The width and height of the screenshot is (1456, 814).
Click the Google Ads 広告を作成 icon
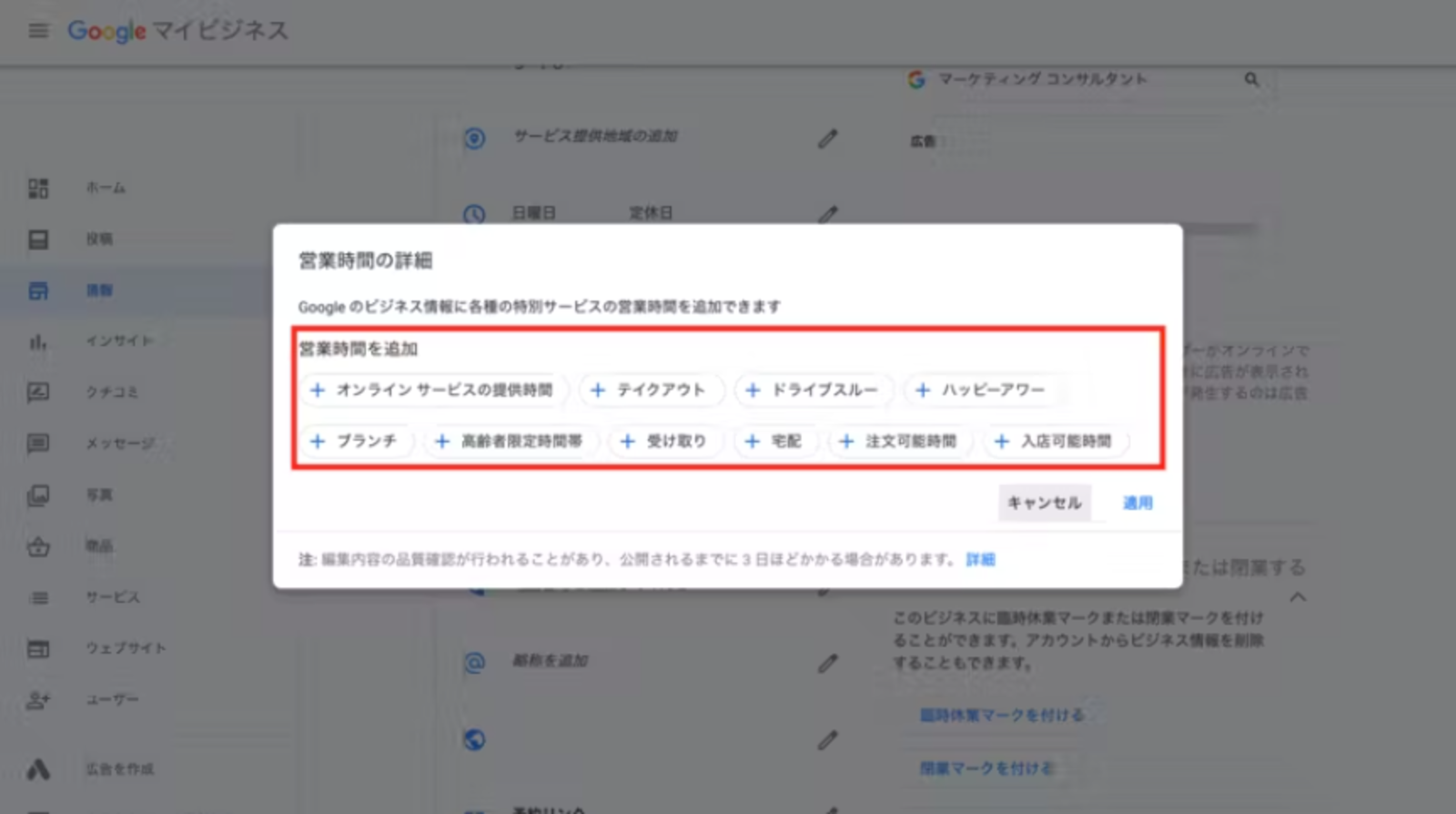coord(38,769)
